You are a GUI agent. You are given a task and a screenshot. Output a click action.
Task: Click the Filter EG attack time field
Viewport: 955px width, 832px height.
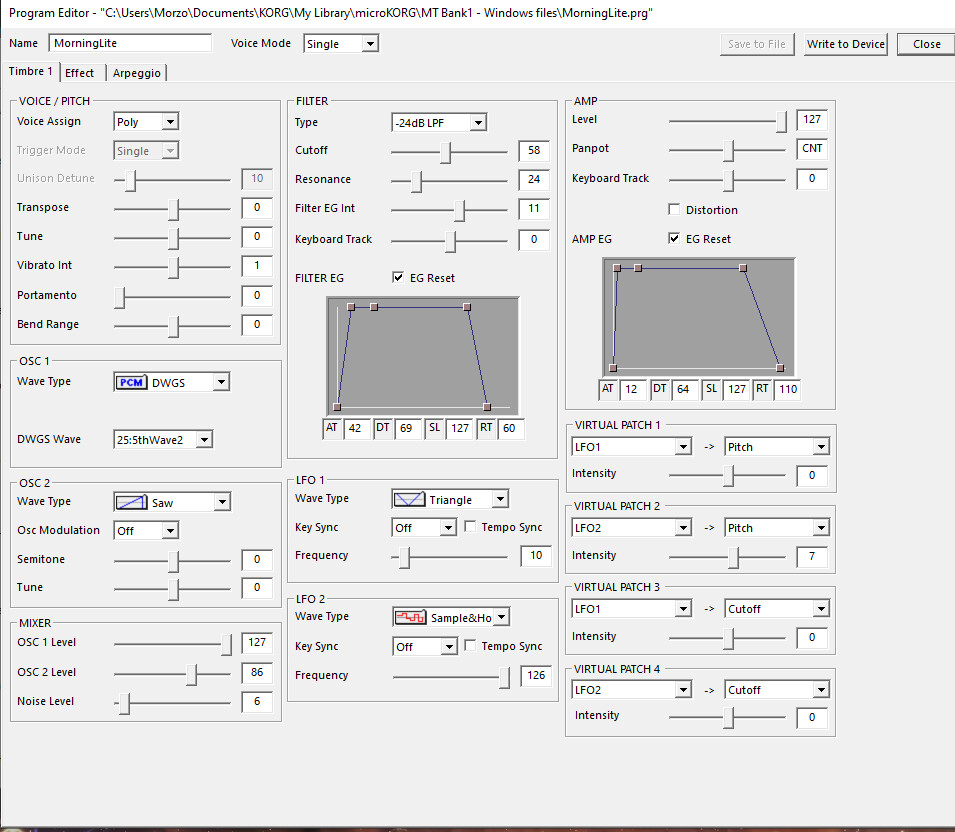(x=355, y=428)
